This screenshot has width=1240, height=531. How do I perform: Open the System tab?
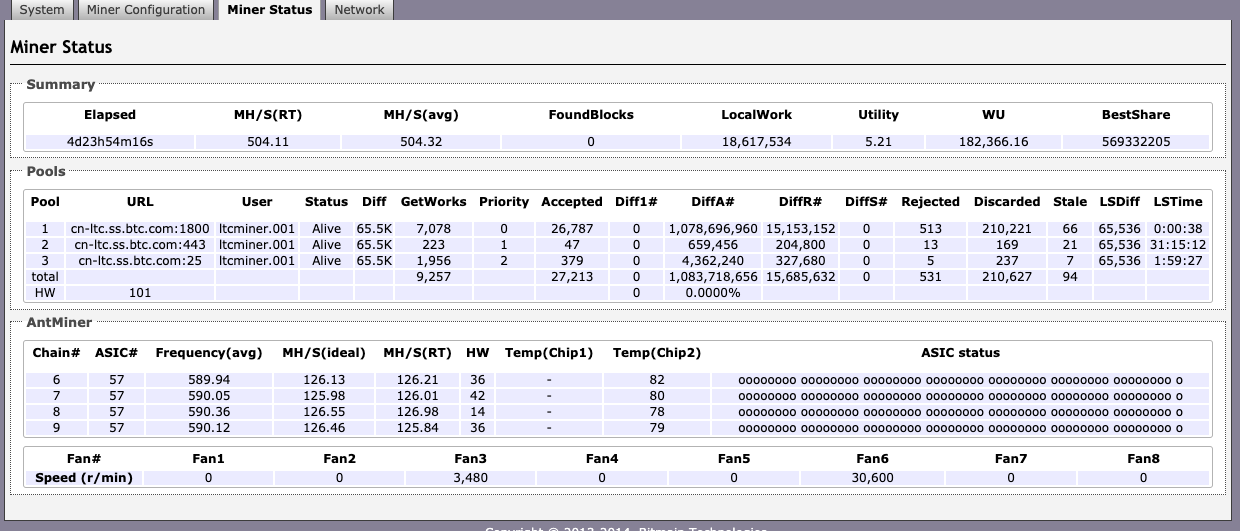(x=42, y=10)
